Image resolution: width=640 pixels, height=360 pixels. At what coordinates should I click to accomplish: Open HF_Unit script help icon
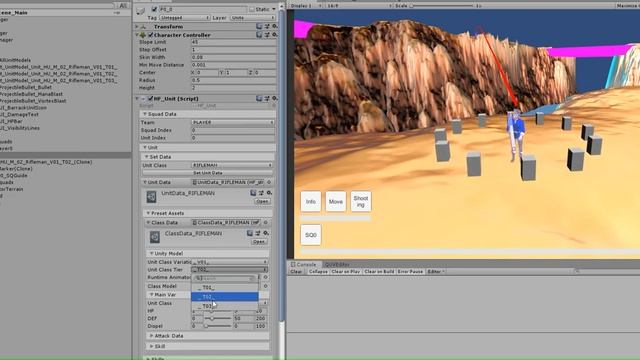point(259,98)
